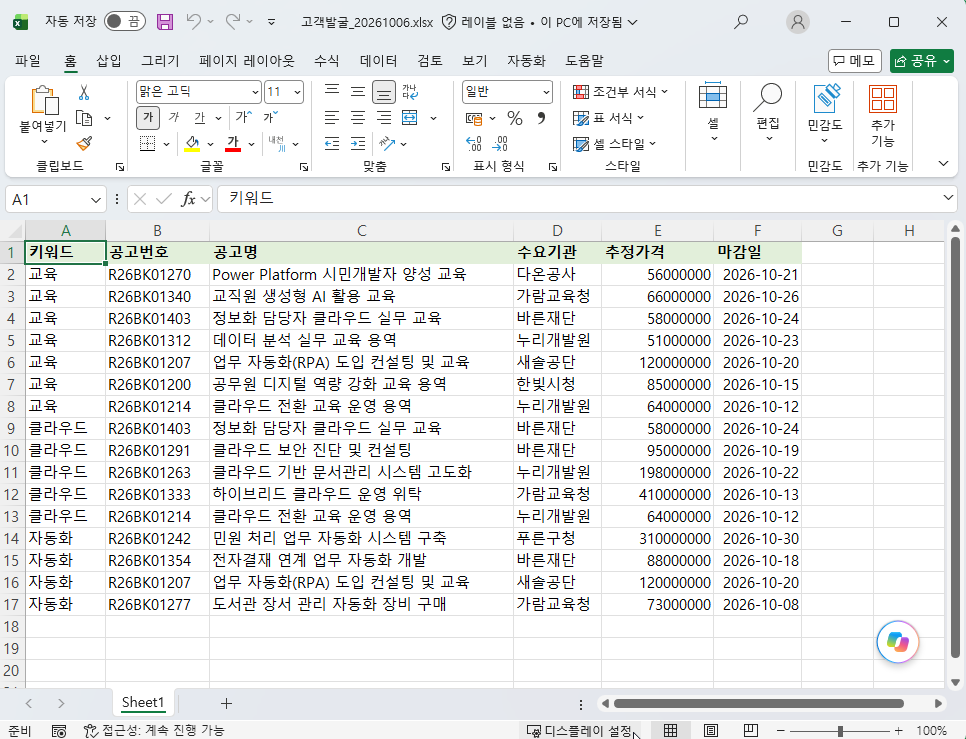Expand the 셀 스타일 dropdown
Screen dimensions: 966x739
615,144
